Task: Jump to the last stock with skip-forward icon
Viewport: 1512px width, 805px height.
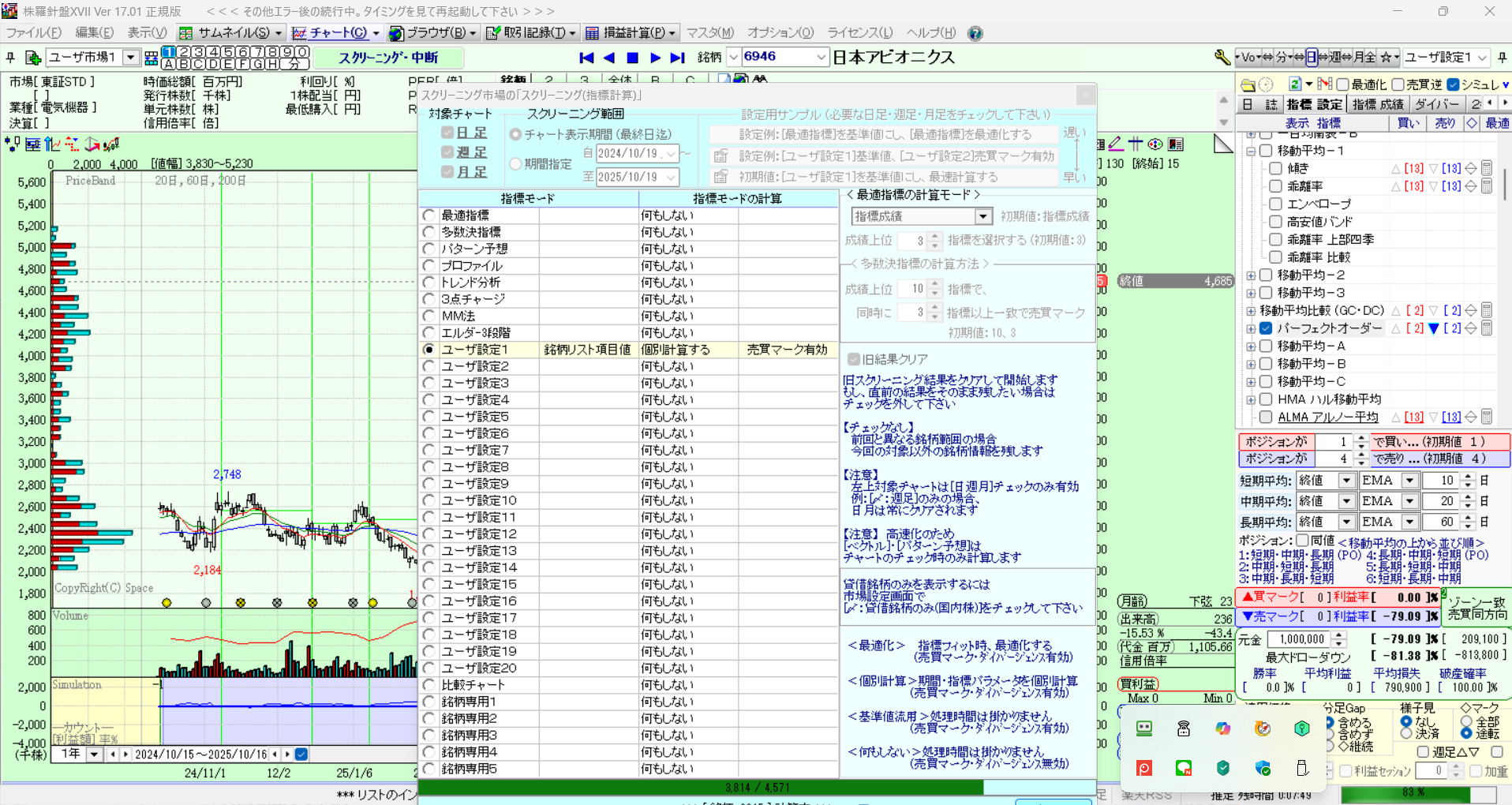Action: (677, 58)
